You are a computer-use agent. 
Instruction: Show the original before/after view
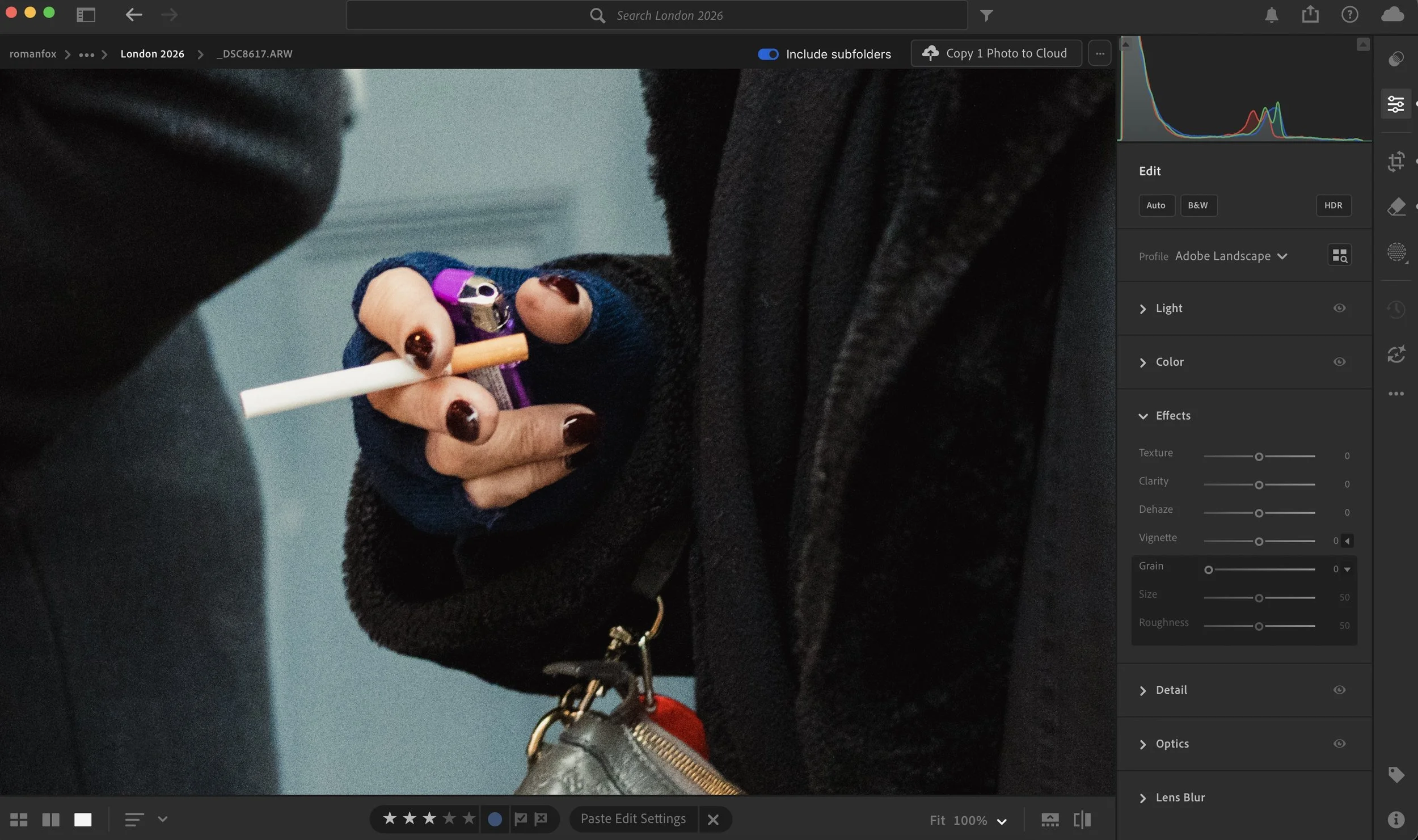(1082, 820)
